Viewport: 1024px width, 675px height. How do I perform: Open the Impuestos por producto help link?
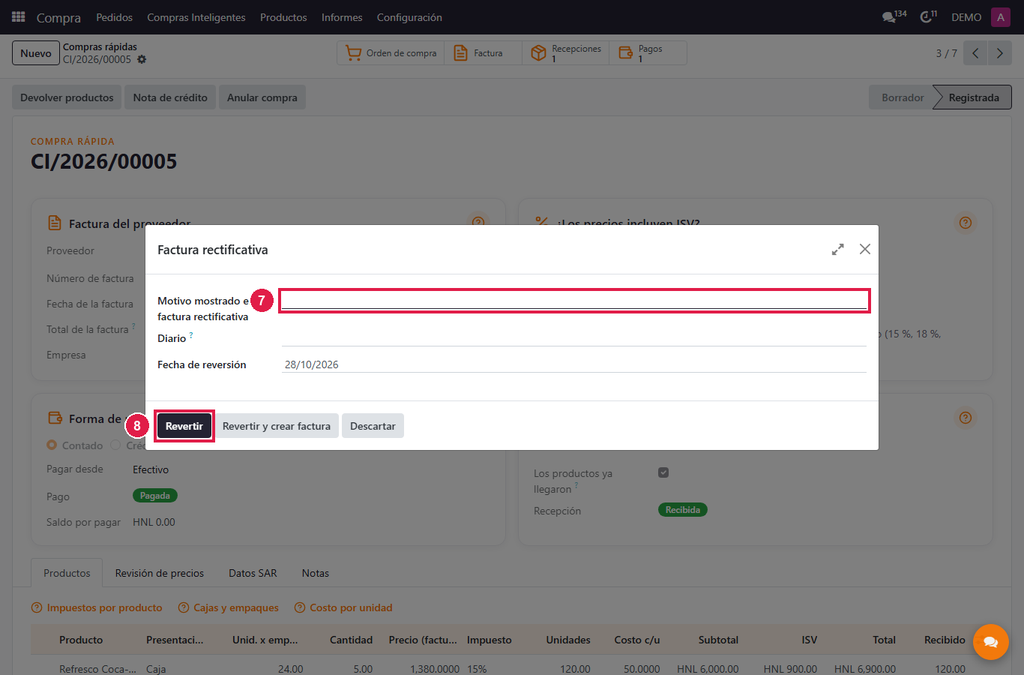click(x=97, y=608)
